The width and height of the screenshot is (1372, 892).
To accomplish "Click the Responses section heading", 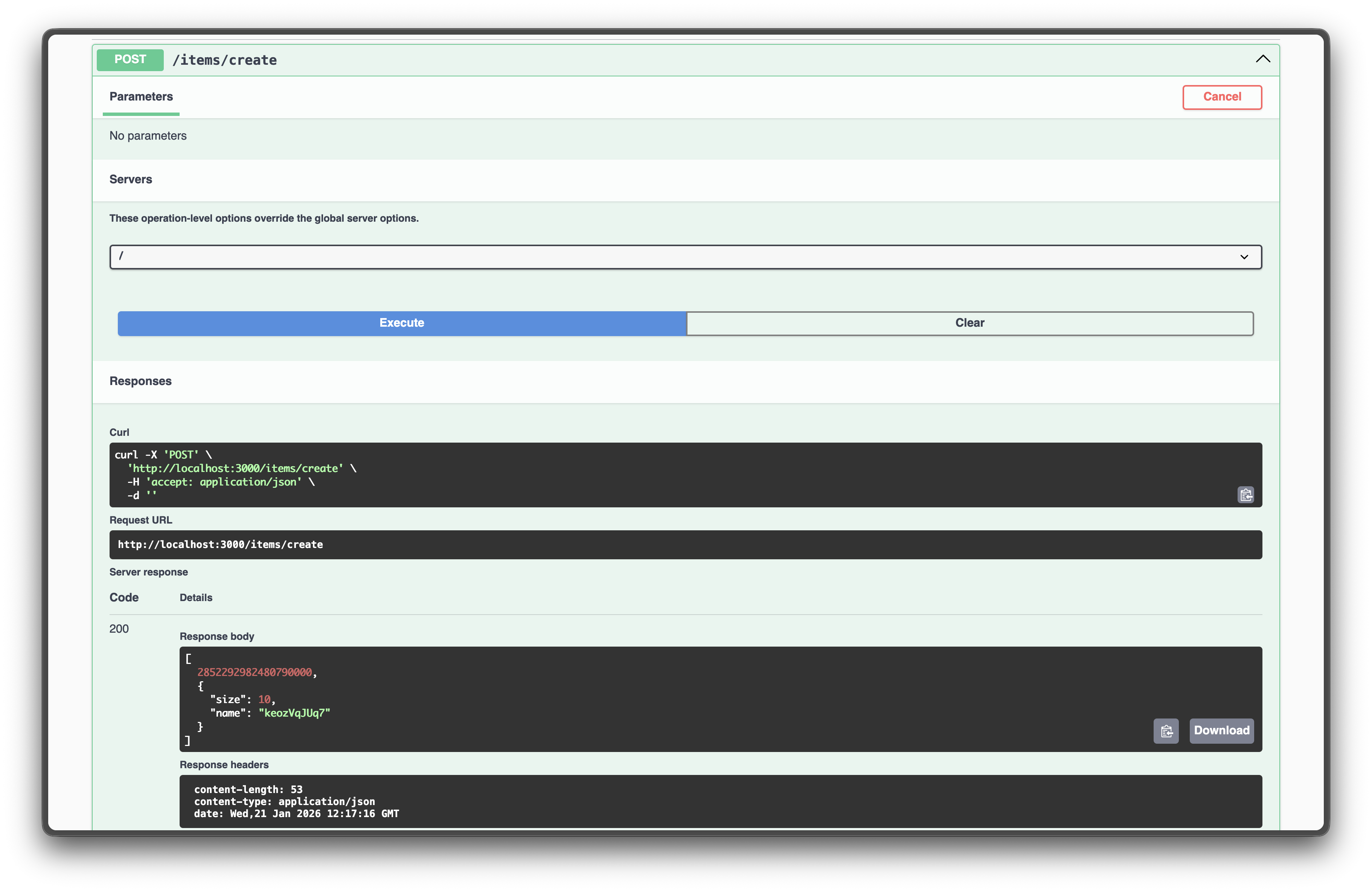I will click(x=141, y=381).
